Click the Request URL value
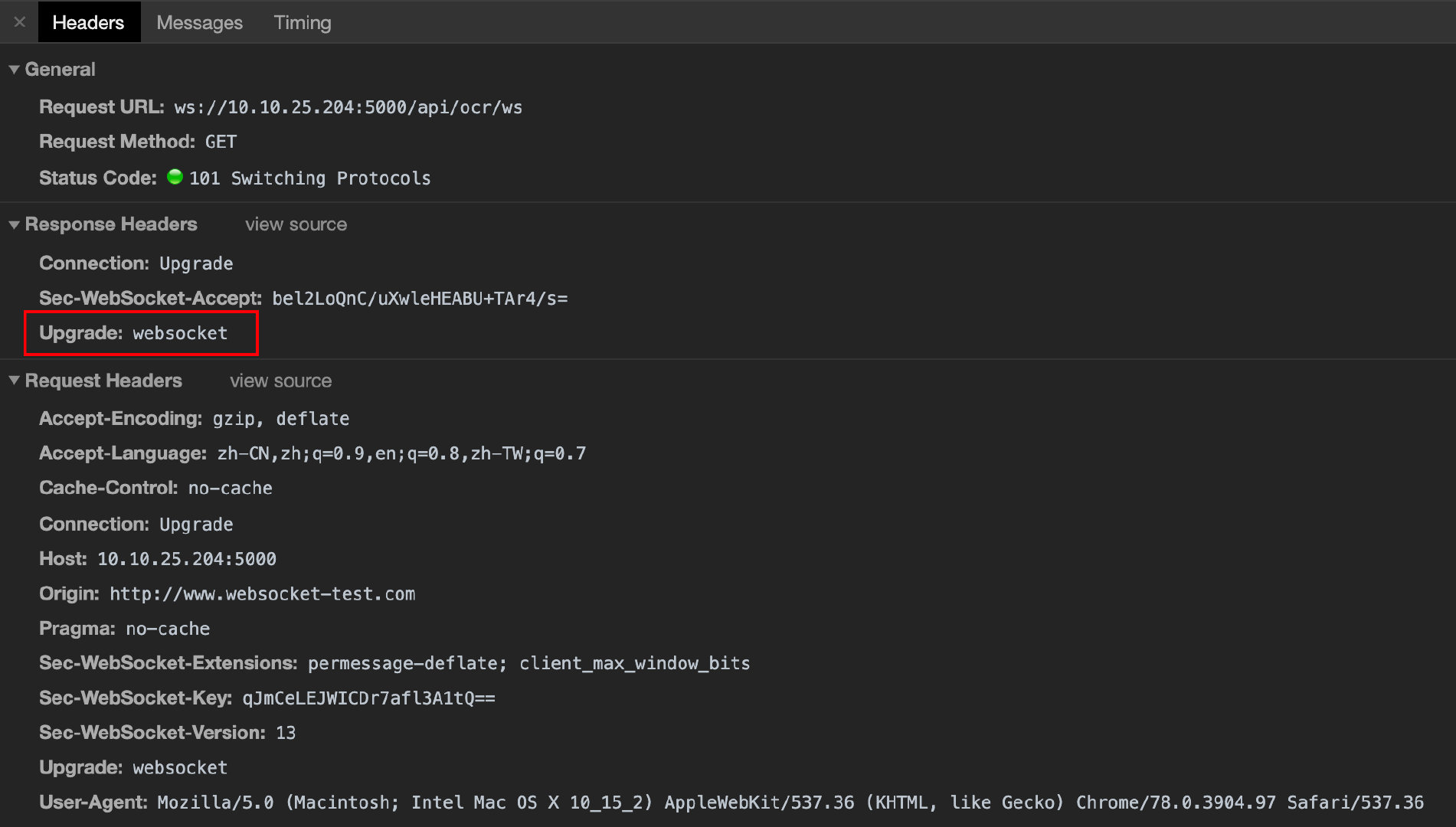The width and height of the screenshot is (1456, 827). click(x=348, y=107)
